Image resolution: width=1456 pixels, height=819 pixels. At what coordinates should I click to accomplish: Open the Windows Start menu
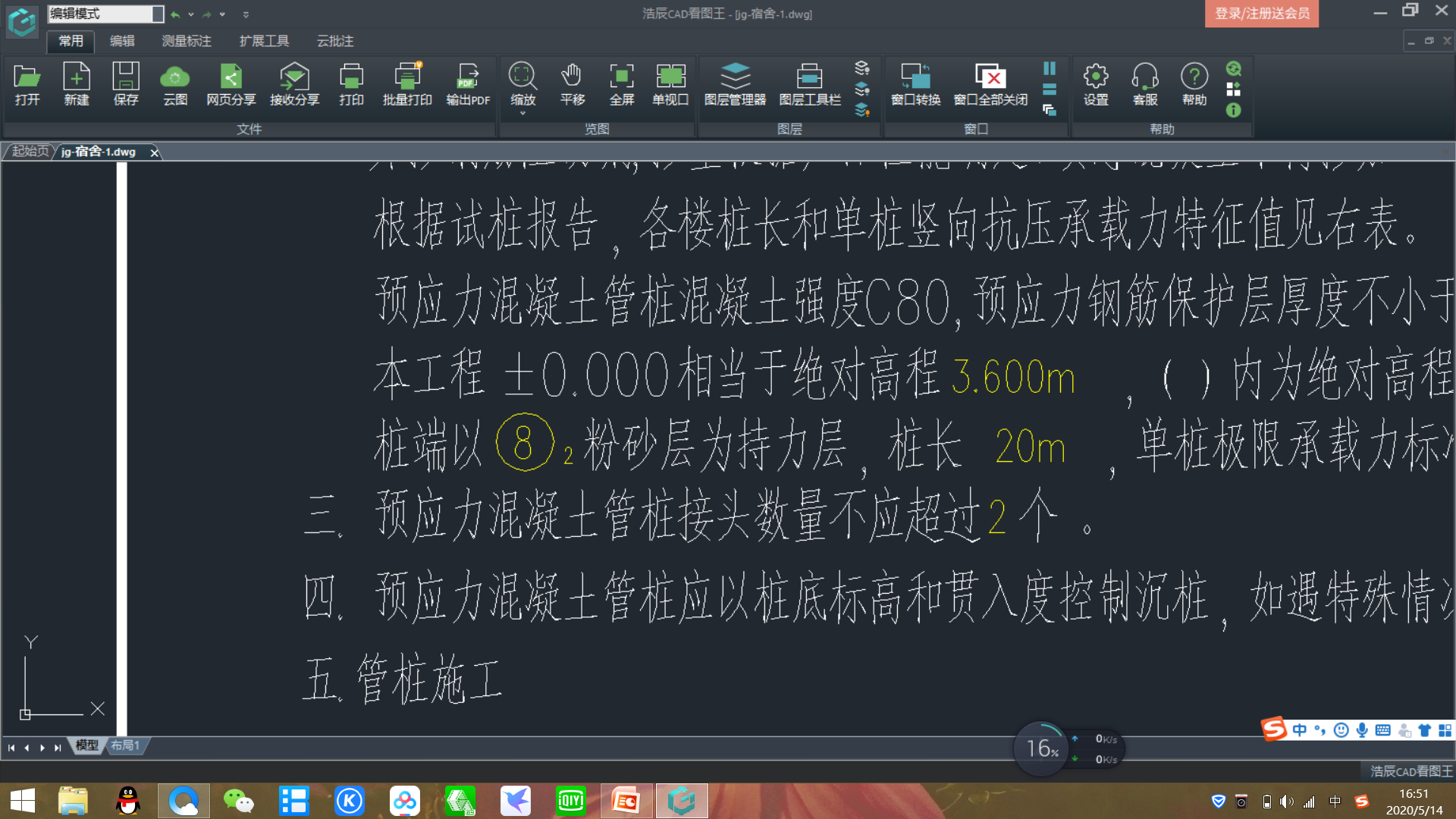(x=23, y=801)
